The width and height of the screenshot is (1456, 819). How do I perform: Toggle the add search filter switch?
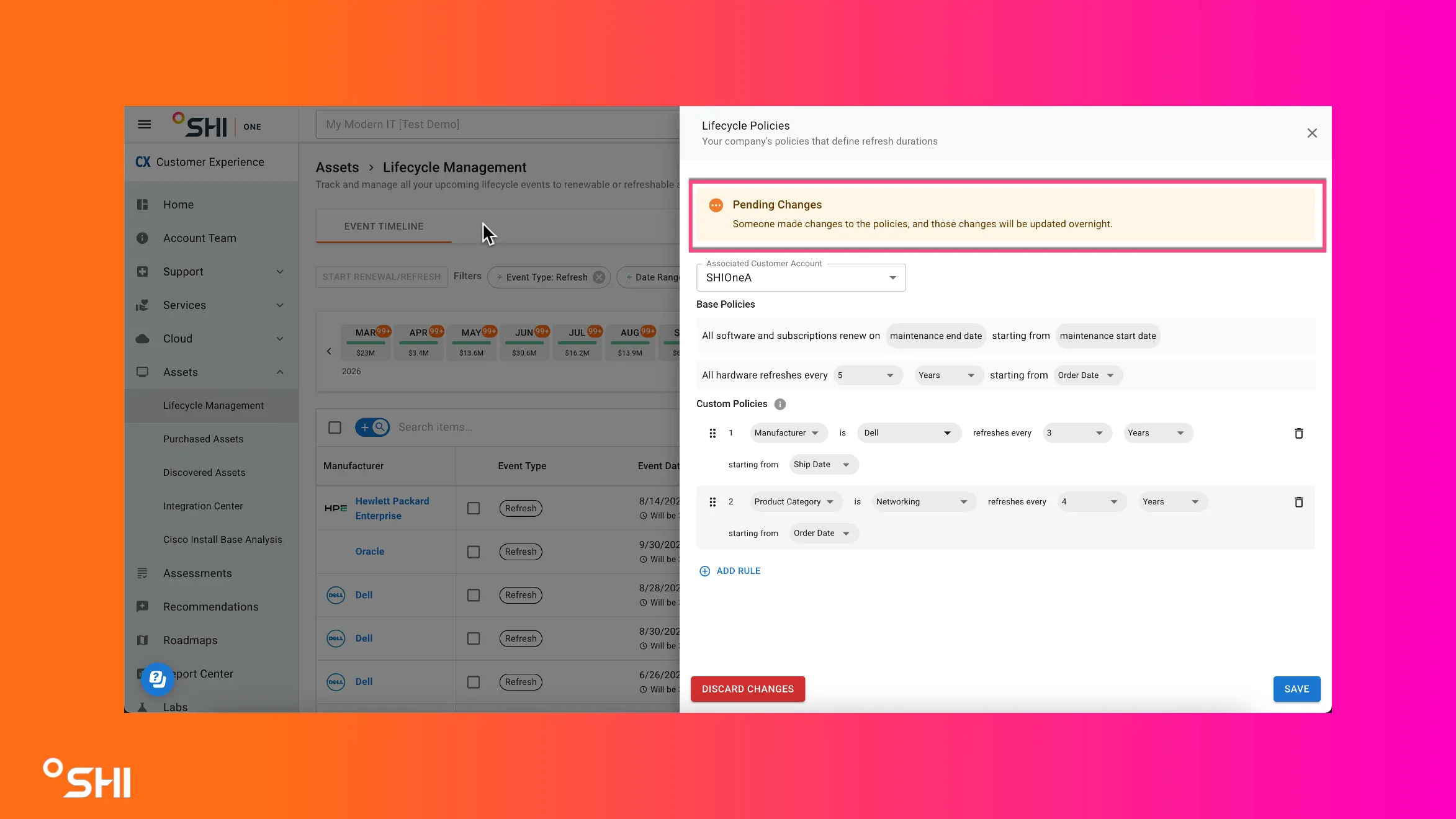click(372, 427)
